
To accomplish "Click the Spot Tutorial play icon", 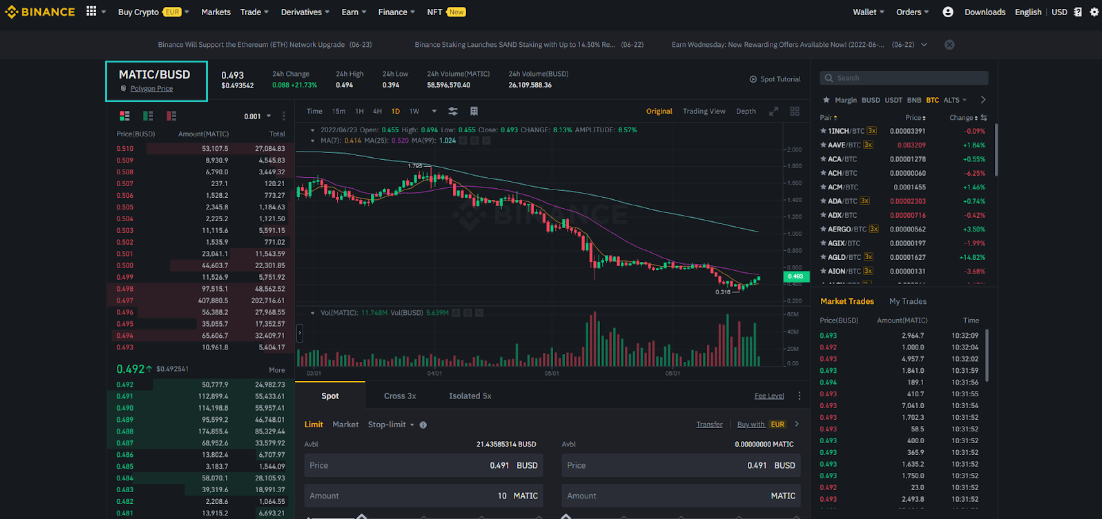I will click(x=753, y=79).
